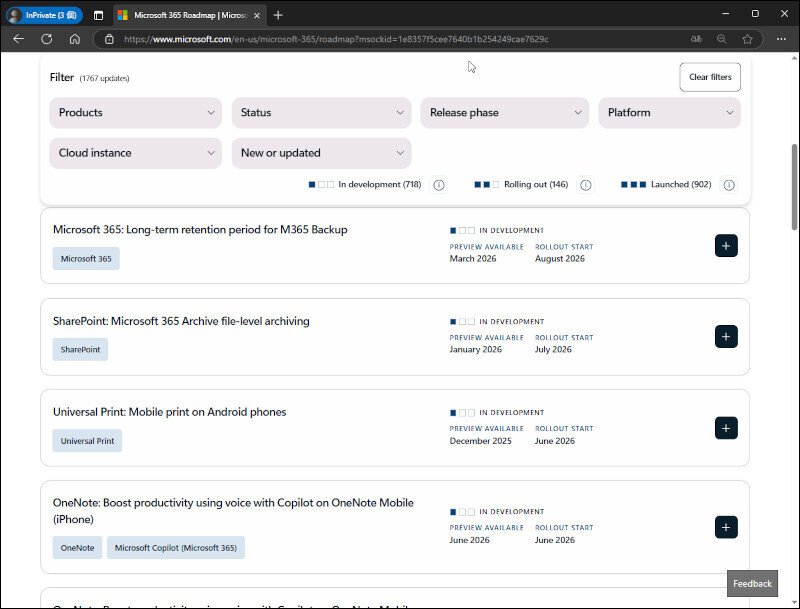
Task: Click title 'SharePoint: Microsoft 365 Archive file-level archiving'
Action: point(181,321)
